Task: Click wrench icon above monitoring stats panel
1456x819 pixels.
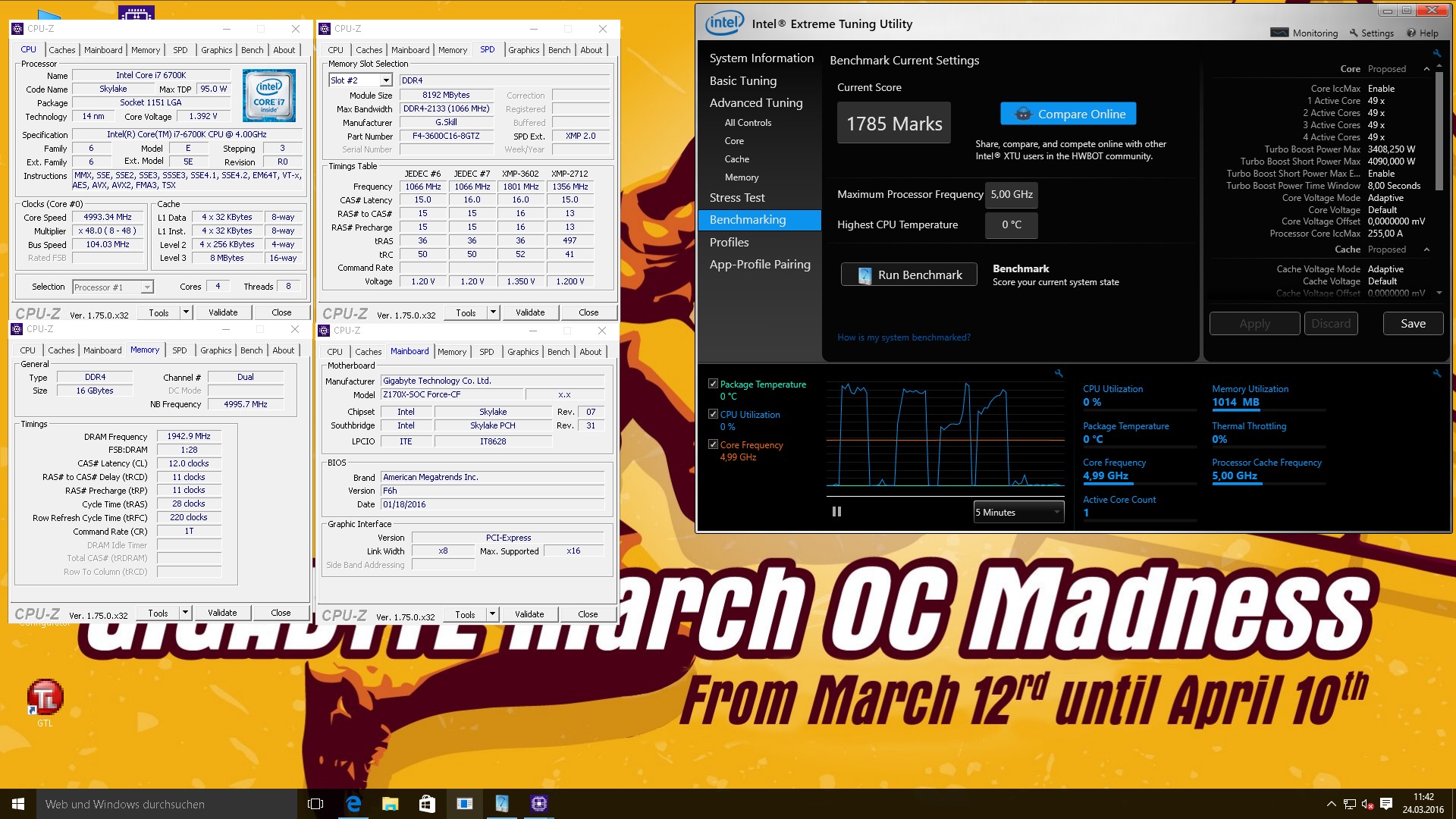Action: point(1436,373)
